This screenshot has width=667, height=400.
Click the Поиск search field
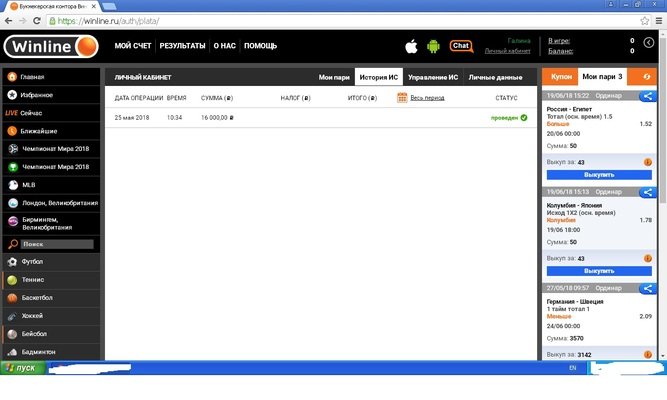point(58,244)
